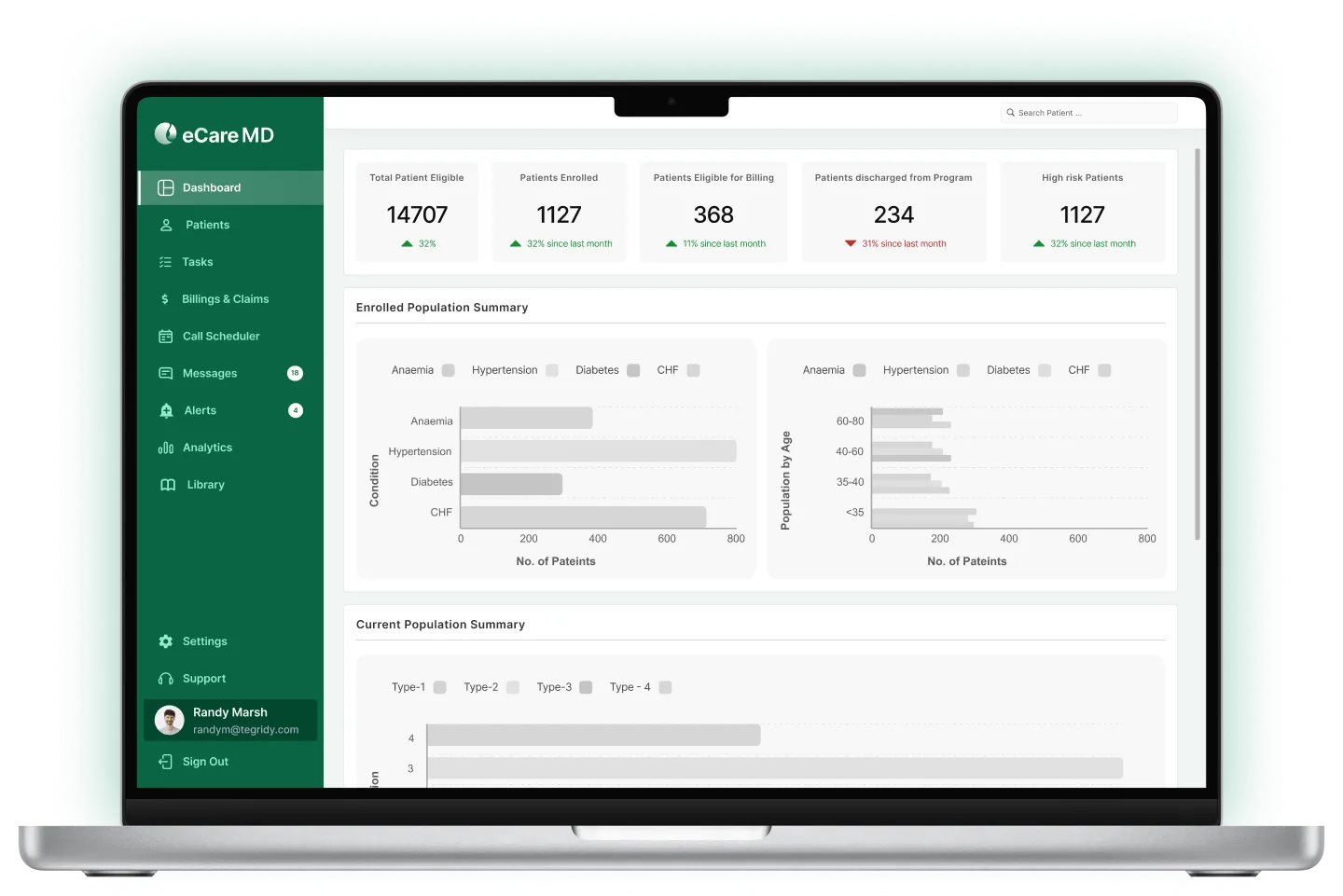Click the Sign Out link
The height and width of the screenshot is (896, 1343).
[205, 762]
